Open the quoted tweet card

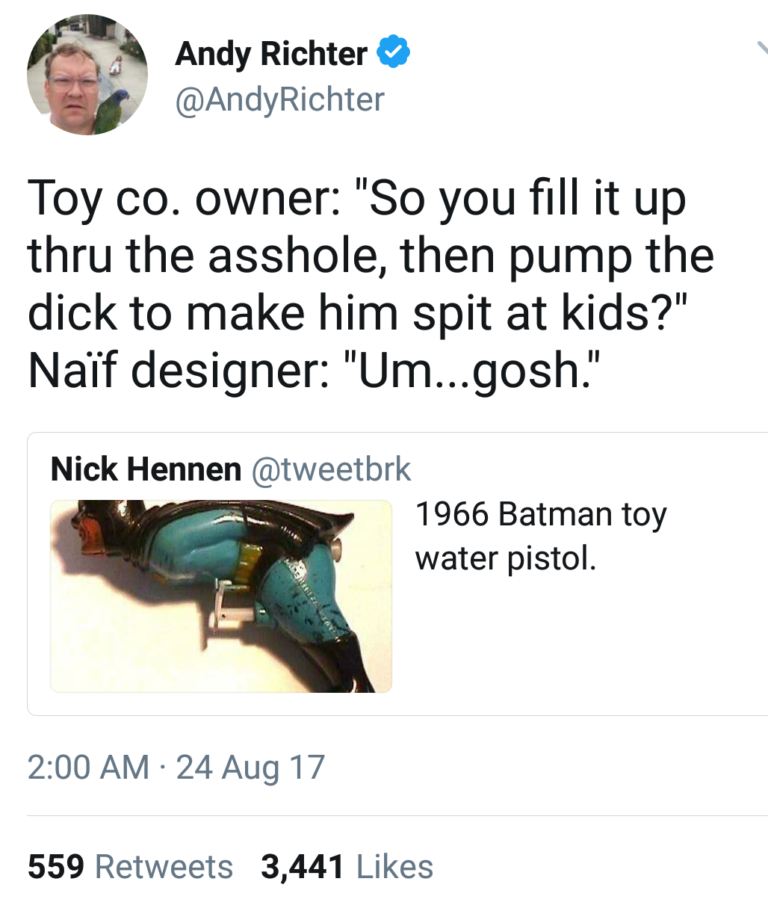coord(397,574)
